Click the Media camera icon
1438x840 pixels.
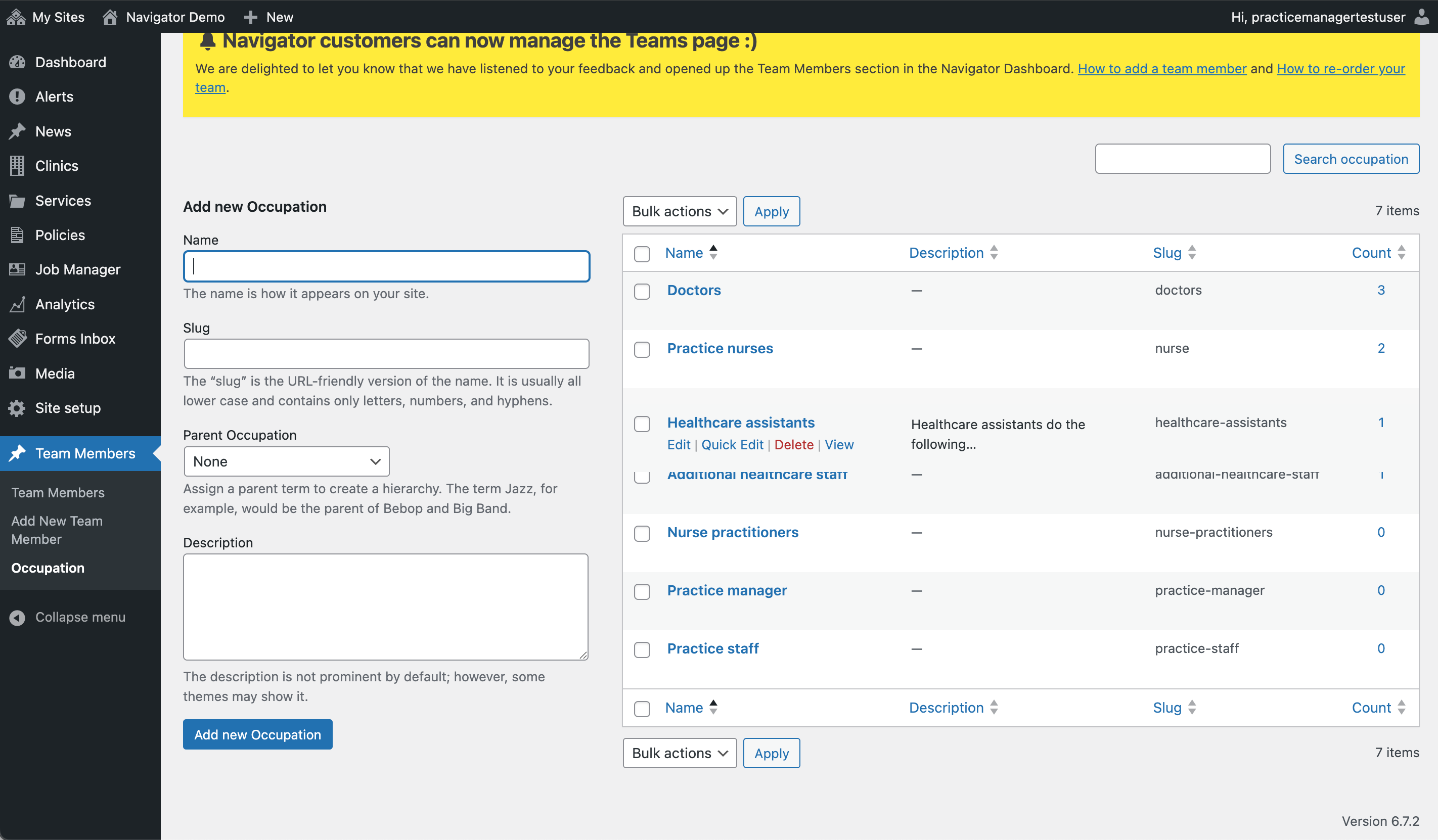click(x=17, y=373)
